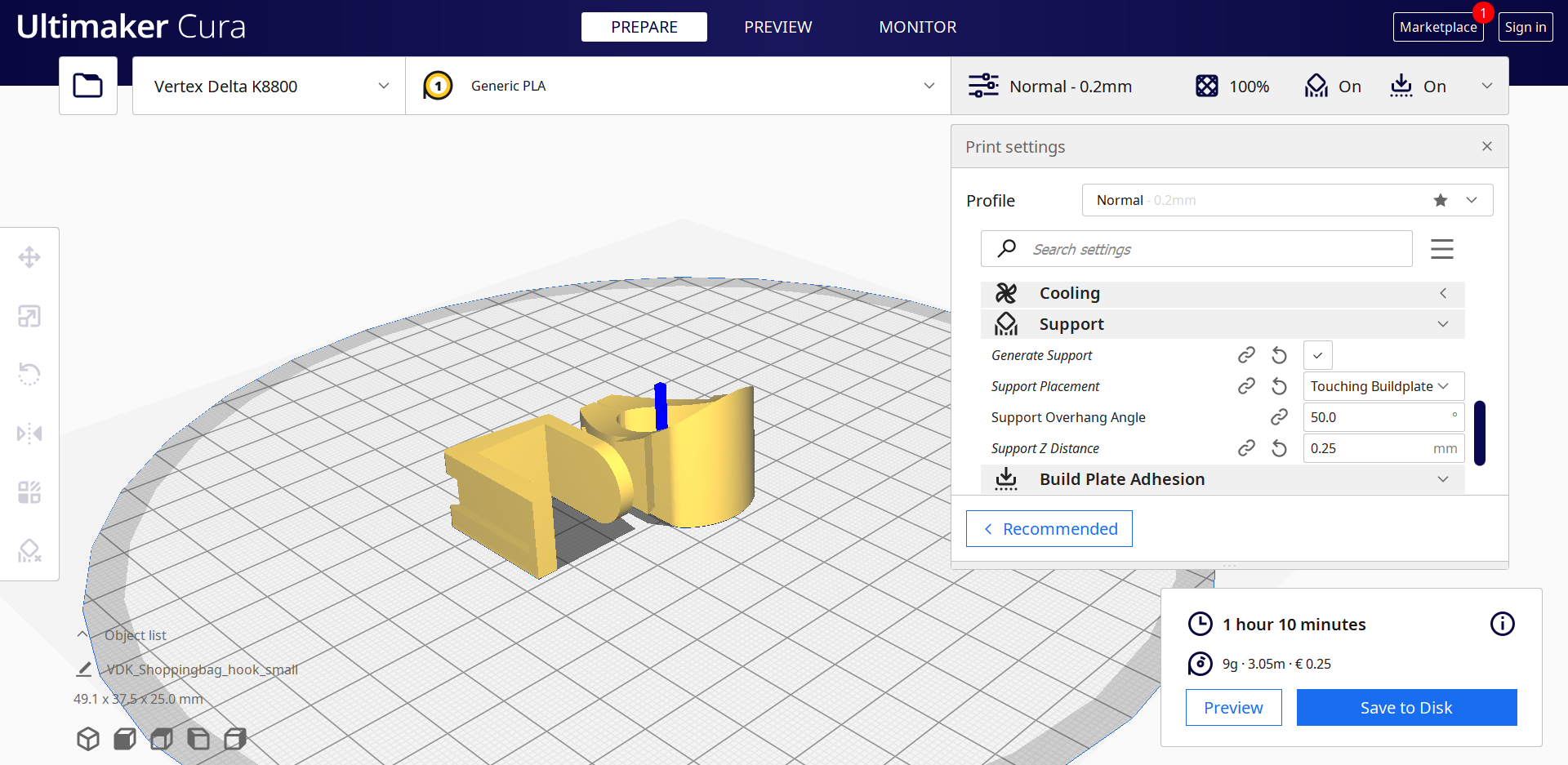Reset Support Z Distance to default

pyautogui.click(x=1280, y=448)
